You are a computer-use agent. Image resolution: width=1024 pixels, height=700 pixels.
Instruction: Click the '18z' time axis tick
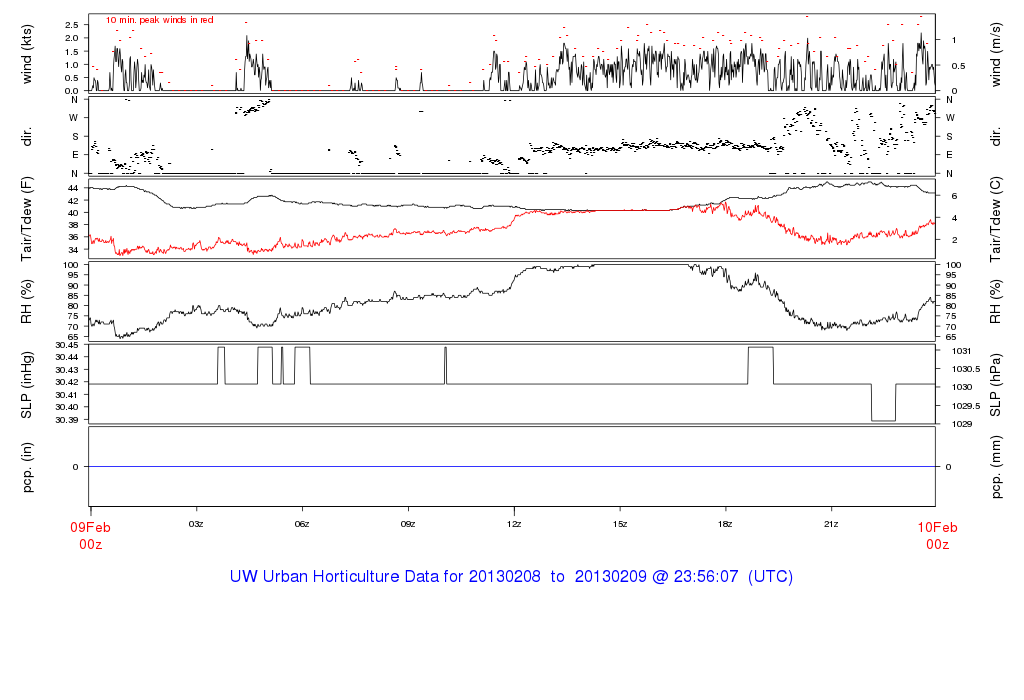725,524
